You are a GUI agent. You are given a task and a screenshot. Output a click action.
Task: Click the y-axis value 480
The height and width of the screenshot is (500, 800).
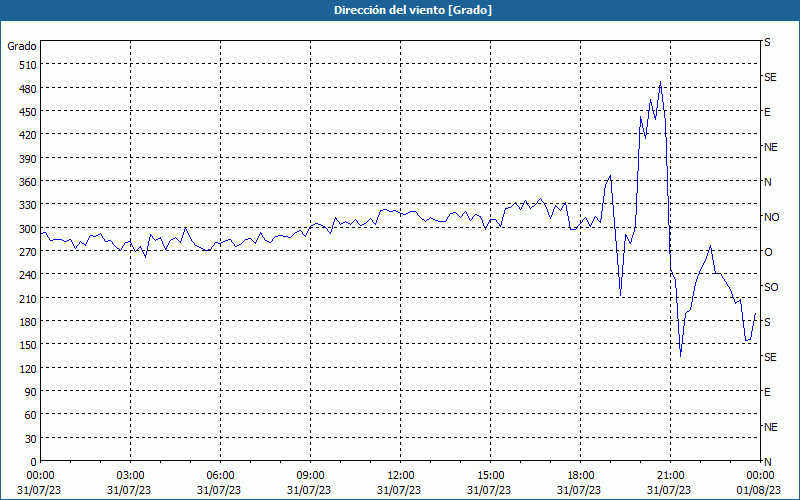tap(29, 89)
